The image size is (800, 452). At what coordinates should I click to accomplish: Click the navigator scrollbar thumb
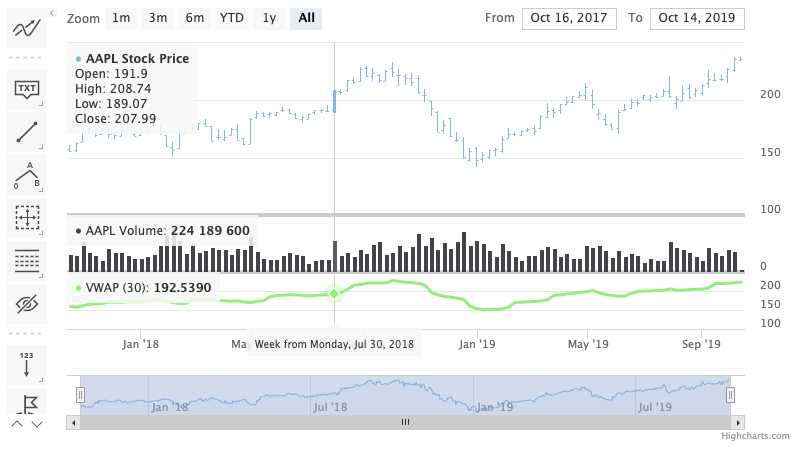pos(406,422)
